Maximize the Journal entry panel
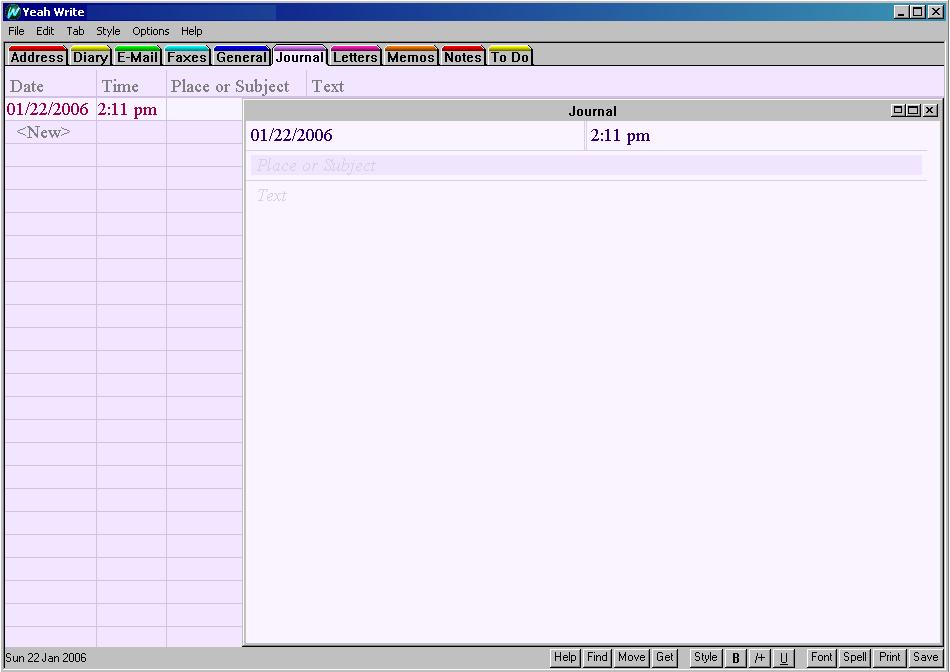950x672 pixels. [914, 111]
